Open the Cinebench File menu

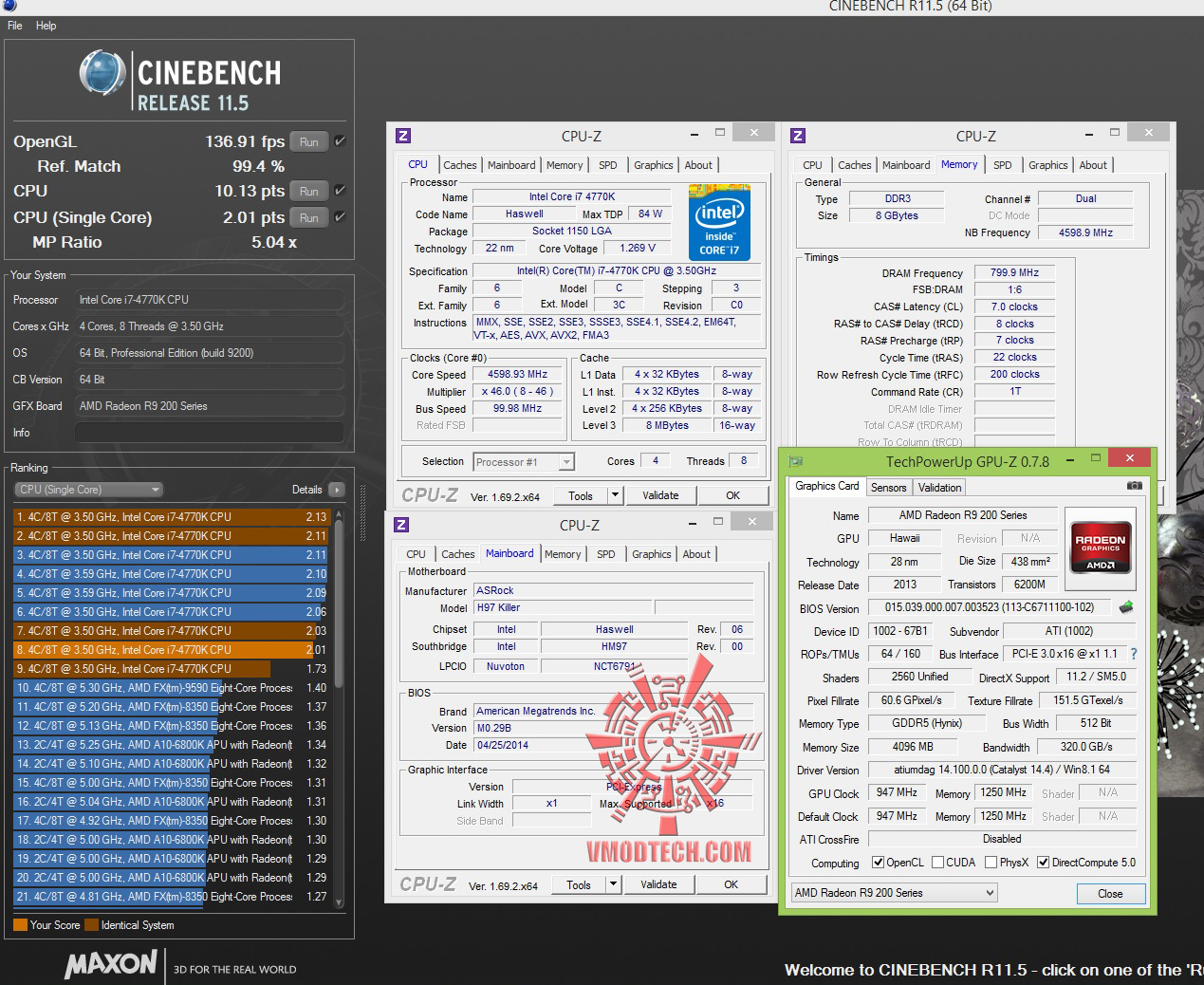pos(15,26)
